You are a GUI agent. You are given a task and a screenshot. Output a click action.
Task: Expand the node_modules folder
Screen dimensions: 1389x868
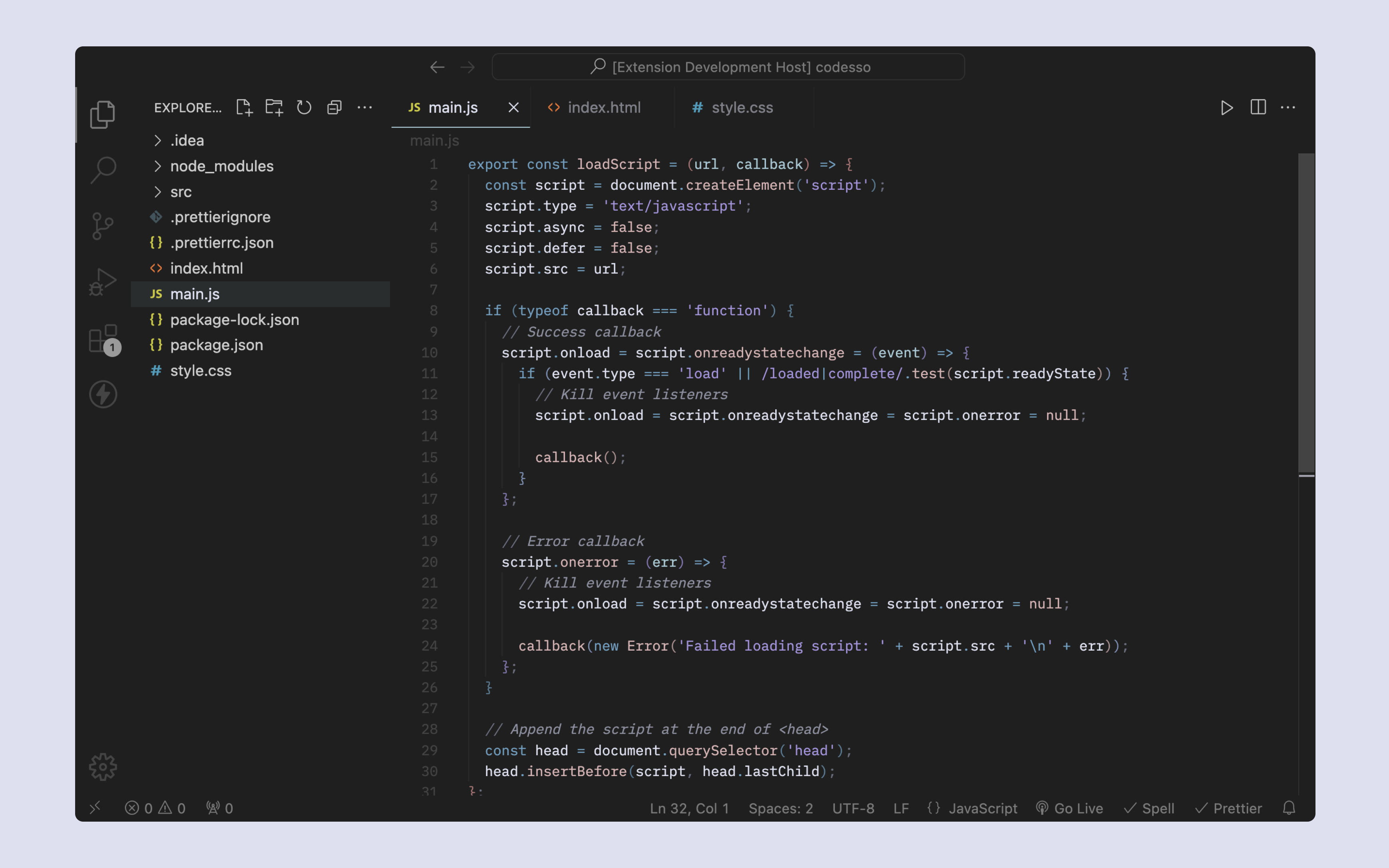(221, 166)
